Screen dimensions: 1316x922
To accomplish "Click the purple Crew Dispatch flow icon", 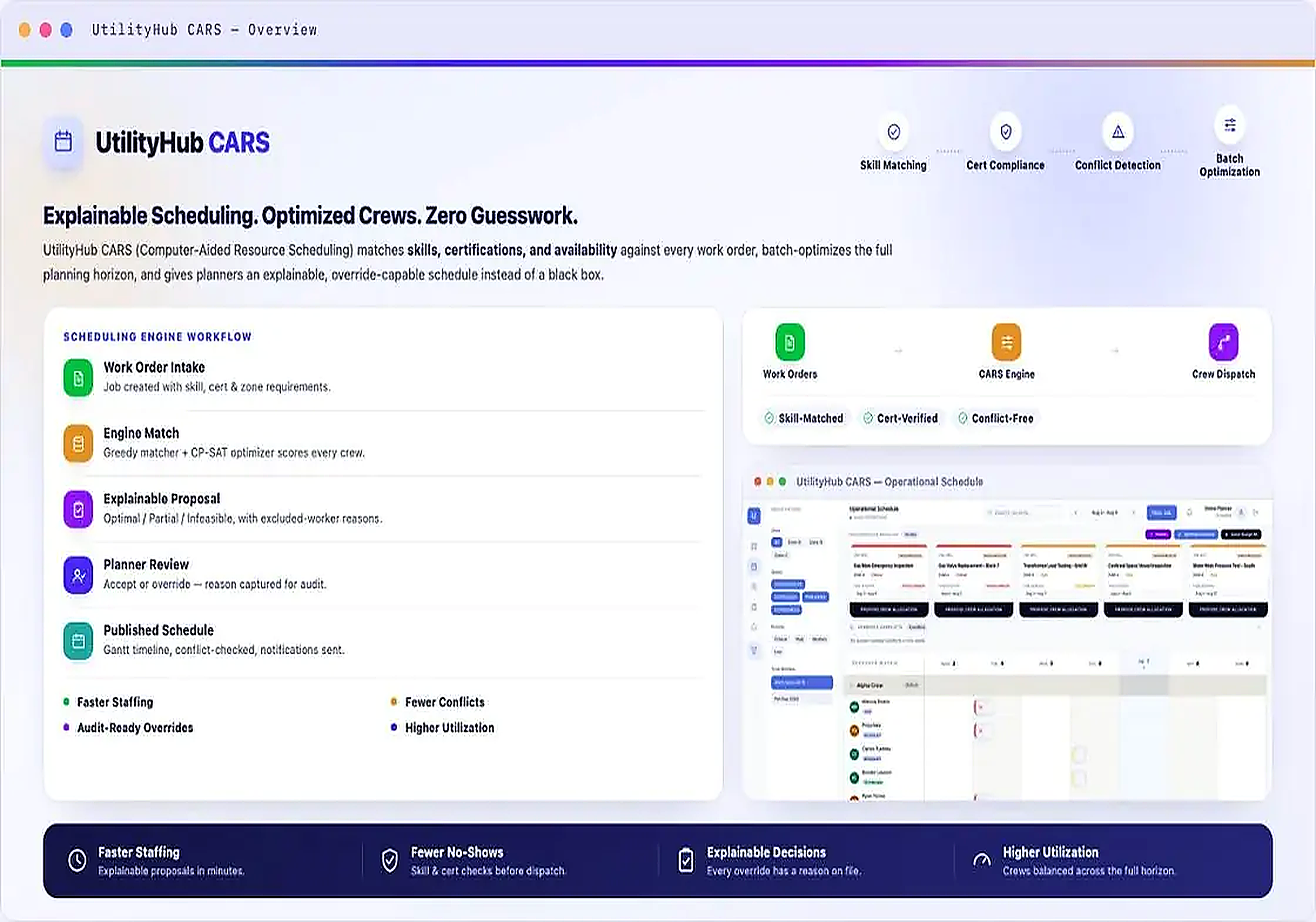I will [x=1223, y=342].
